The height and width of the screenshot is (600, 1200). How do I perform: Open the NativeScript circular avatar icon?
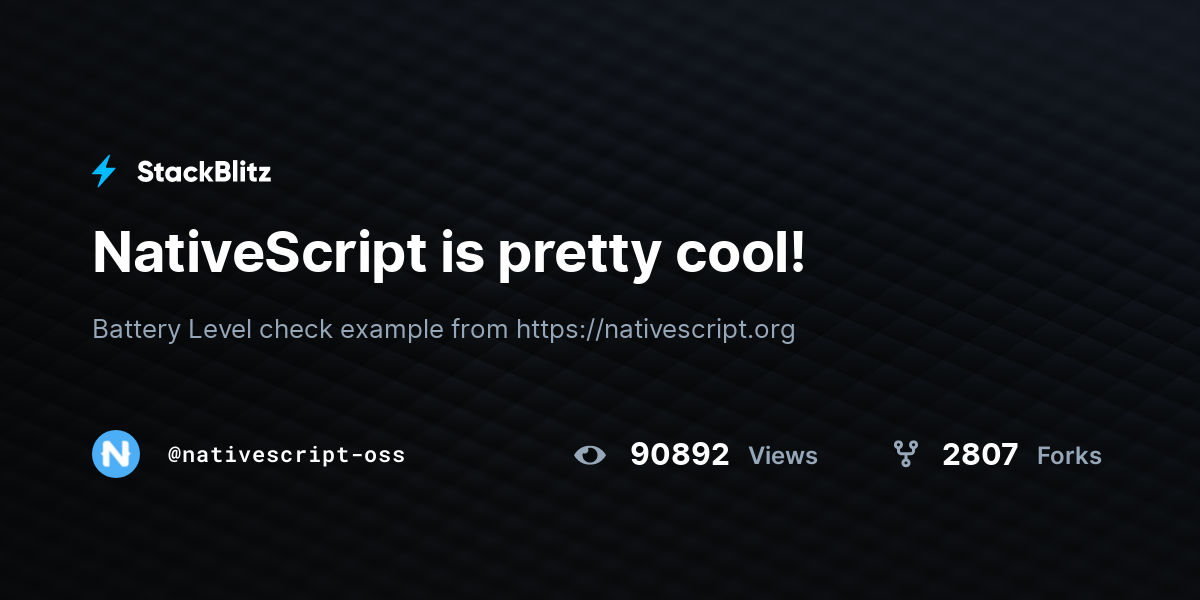tap(116, 454)
